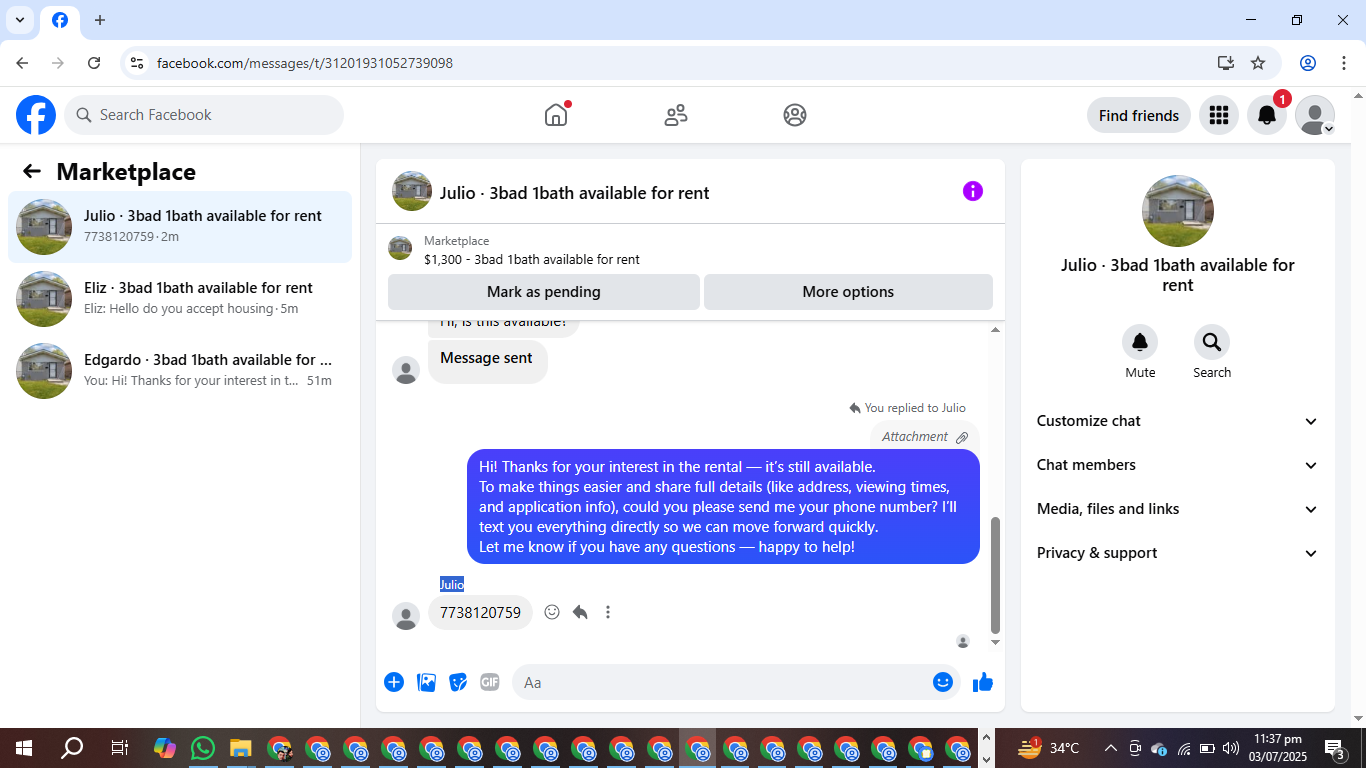1366x768 pixels.
Task: Click the blue plus open more actions icon
Action: click(x=394, y=682)
